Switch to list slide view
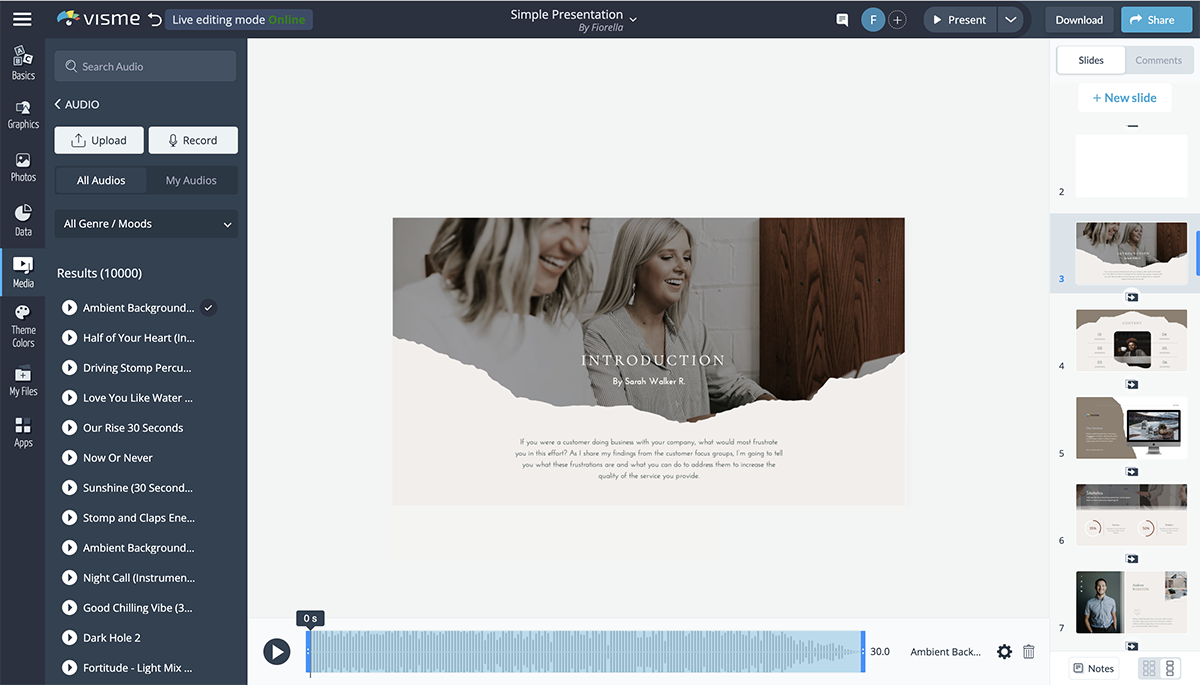Screen dimensions: 1200x685 (x=1170, y=668)
